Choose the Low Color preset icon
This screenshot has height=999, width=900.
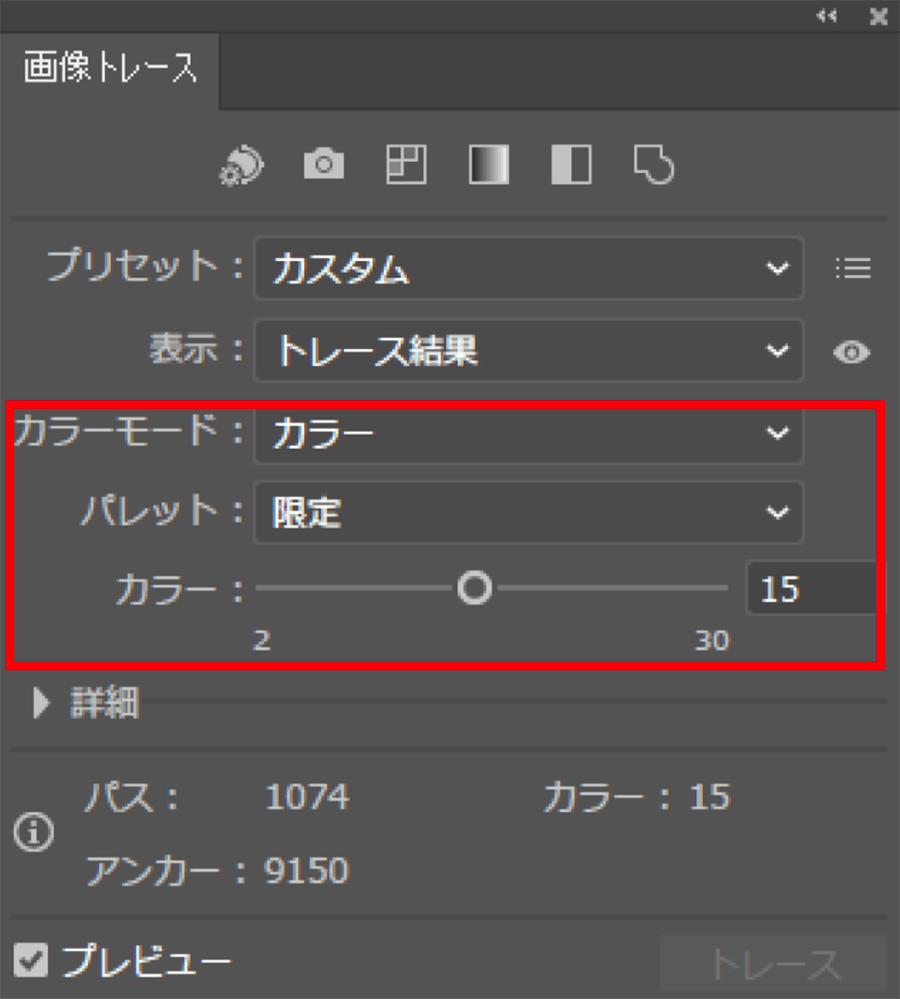click(x=406, y=164)
